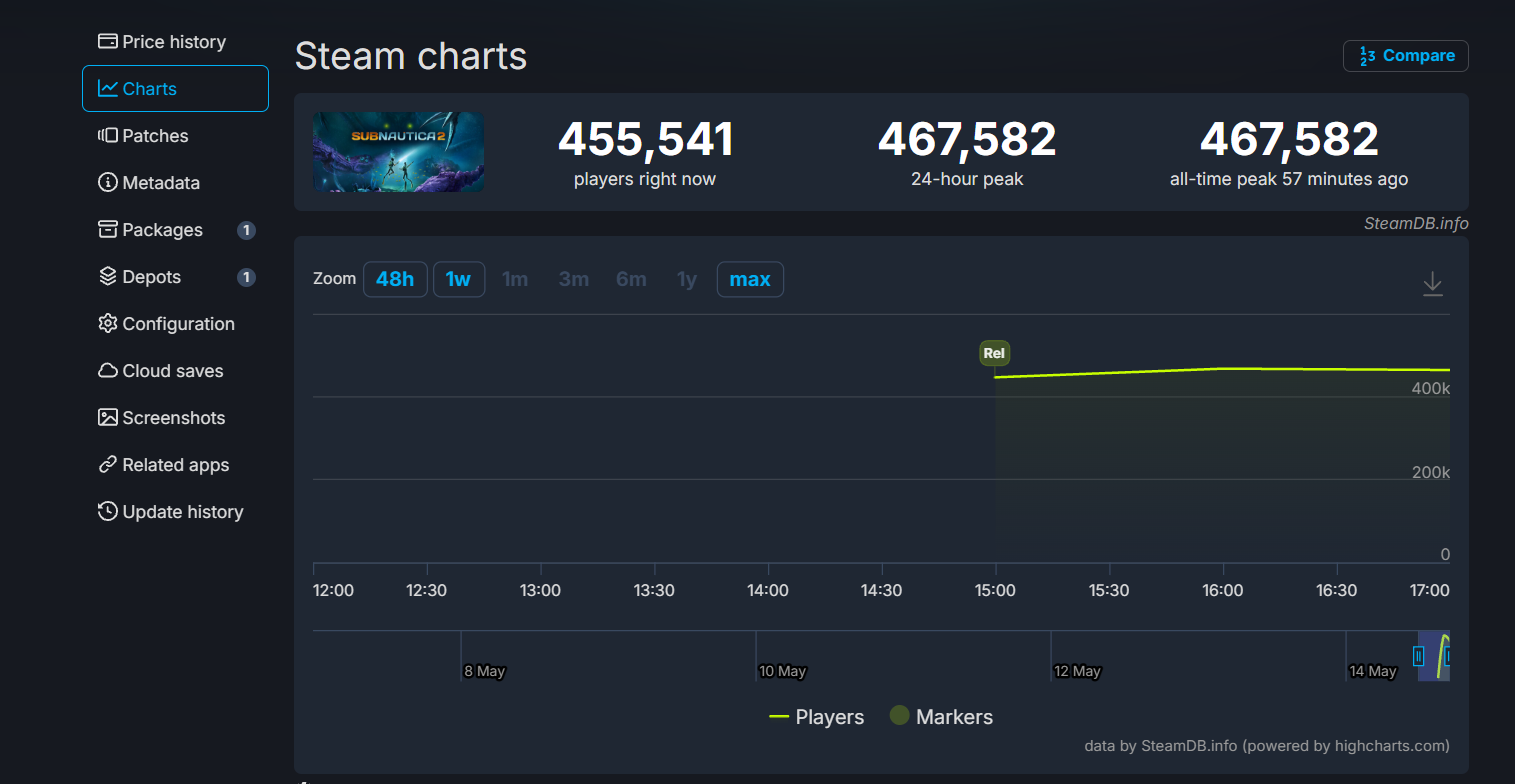The width and height of the screenshot is (1515, 784).
Task: Click the all-time peak 57 minutes ago text
Action: coord(1289,180)
